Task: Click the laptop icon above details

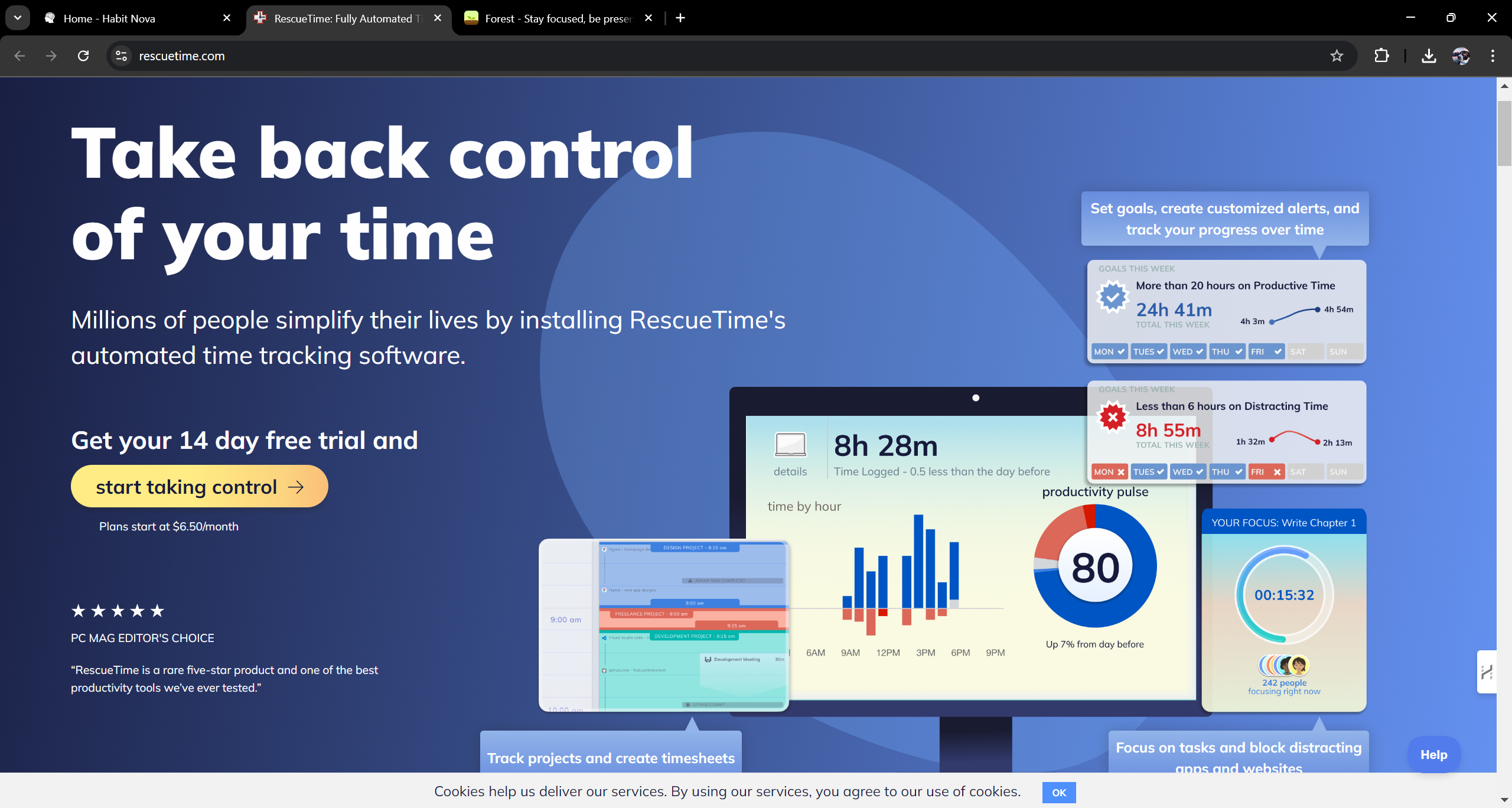Action: 790,445
